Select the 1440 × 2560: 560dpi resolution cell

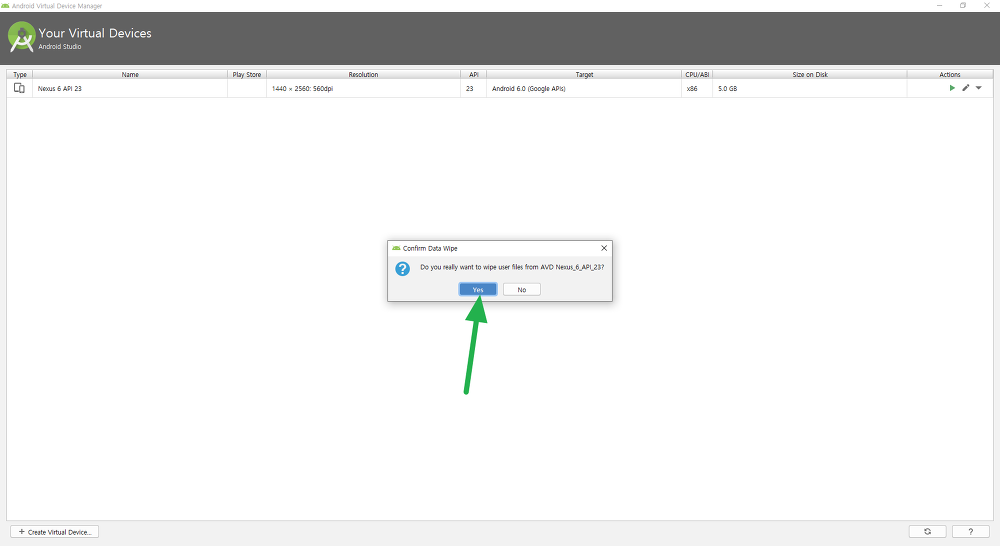[x=364, y=89]
